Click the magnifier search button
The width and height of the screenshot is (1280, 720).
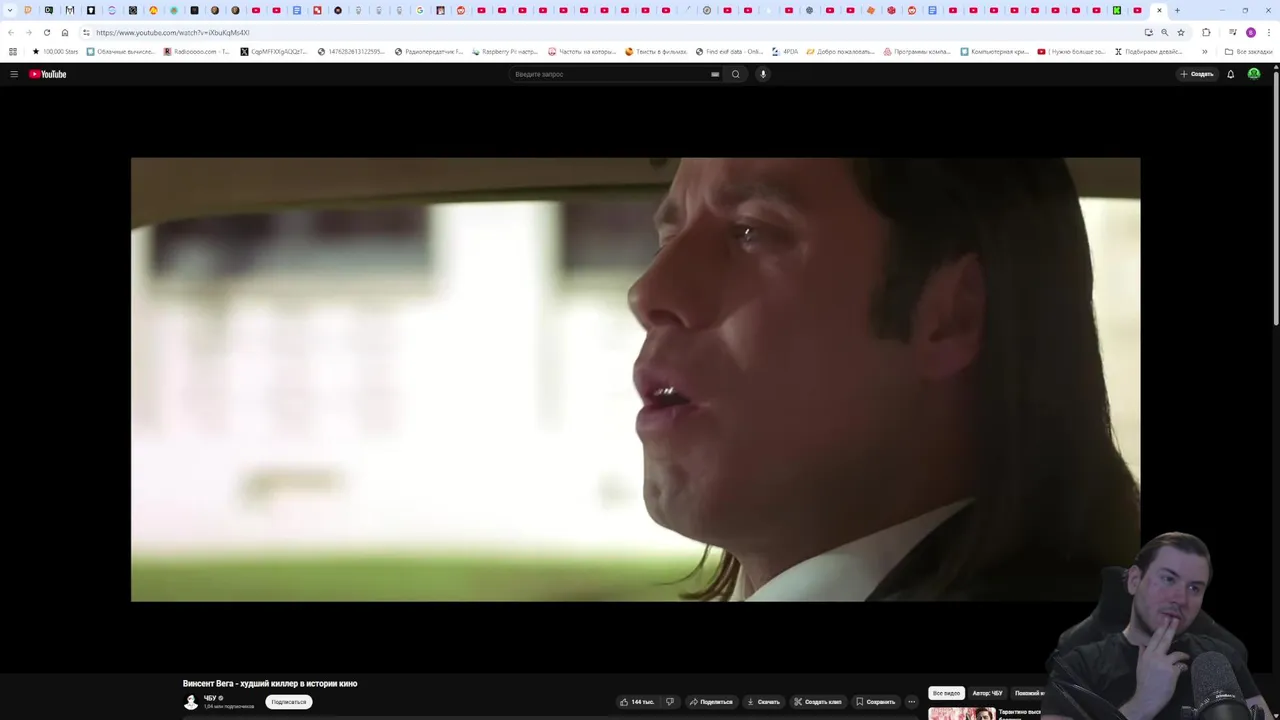point(736,74)
